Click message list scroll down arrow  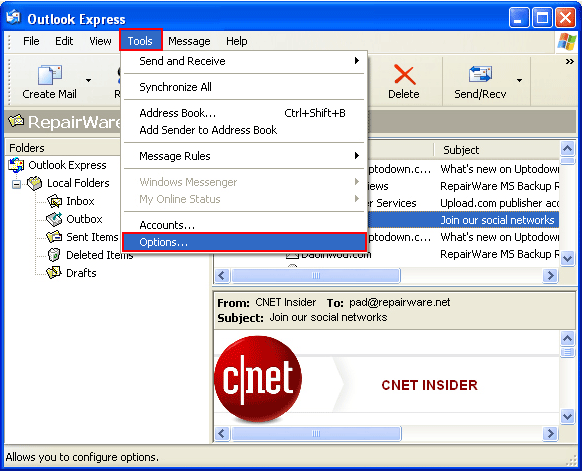(568, 258)
